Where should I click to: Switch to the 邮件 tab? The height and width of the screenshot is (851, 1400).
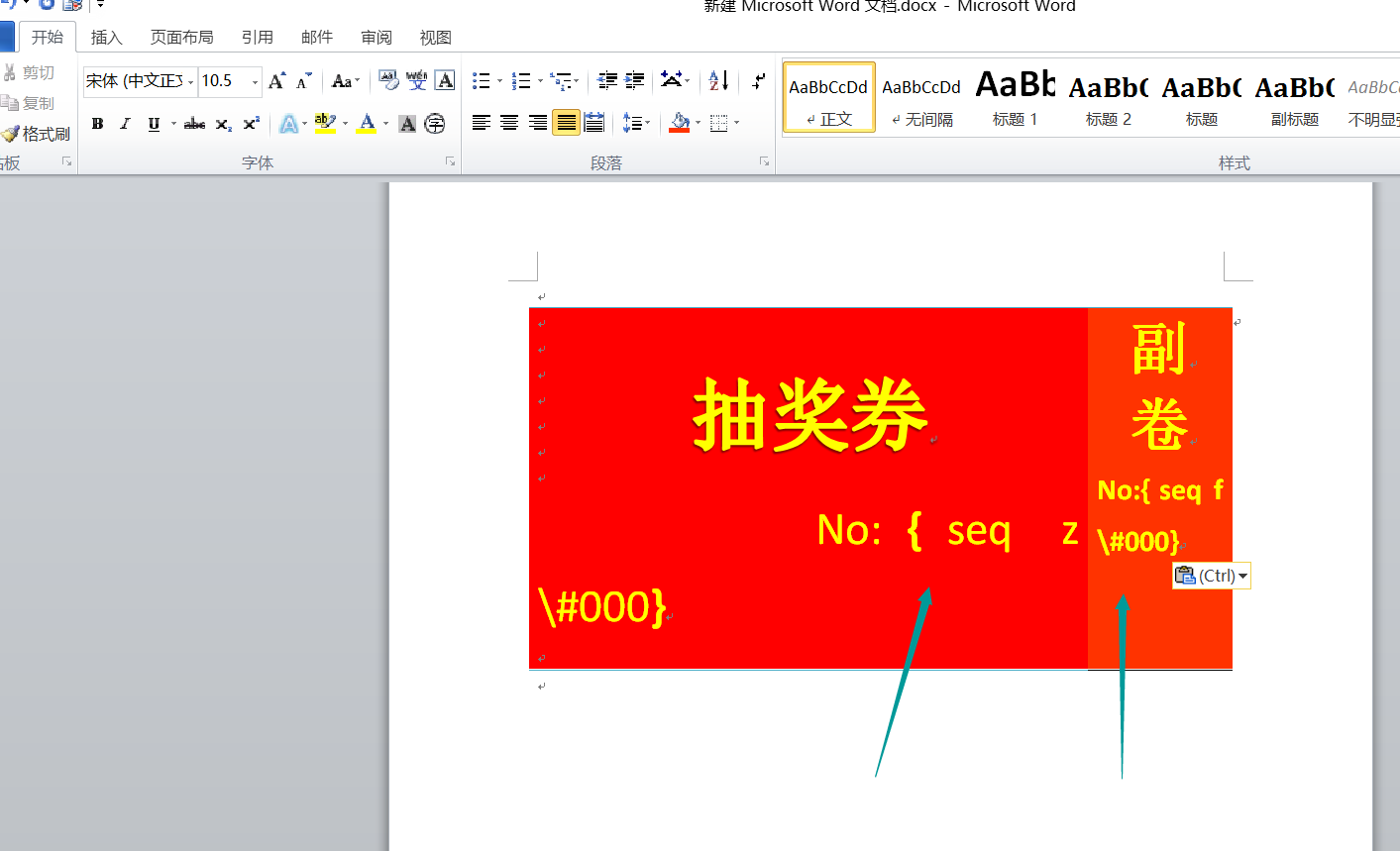pos(316,37)
